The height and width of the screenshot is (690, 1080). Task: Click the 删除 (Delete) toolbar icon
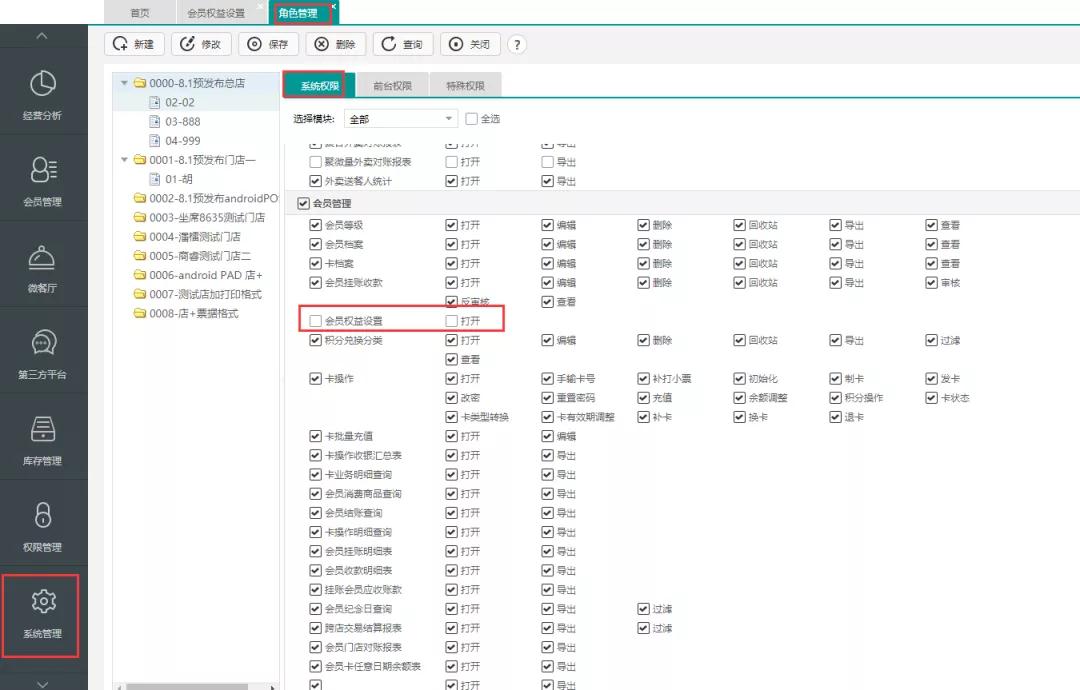click(335, 44)
